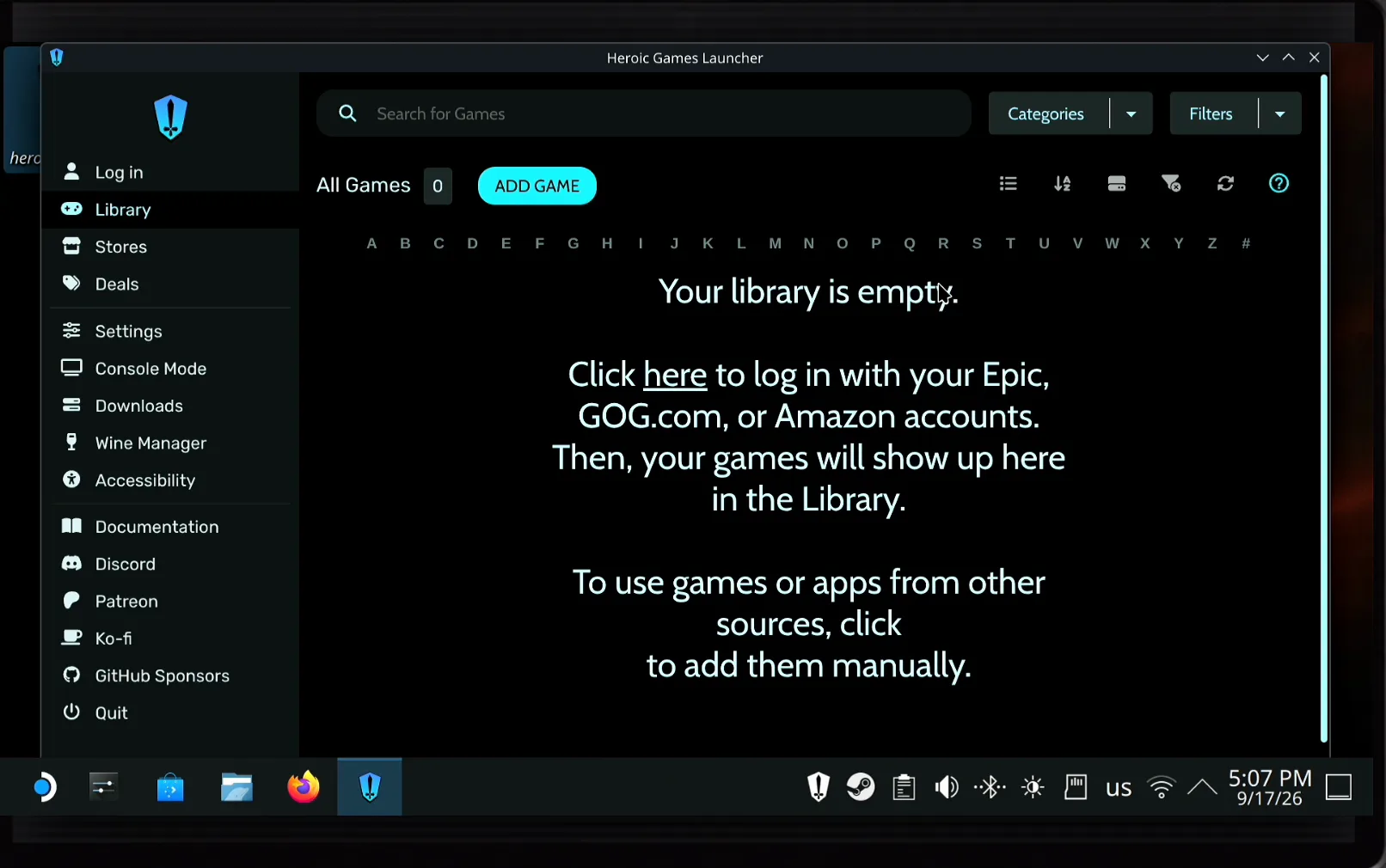Switch to Console Mode
The height and width of the screenshot is (868, 1386).
point(170,369)
